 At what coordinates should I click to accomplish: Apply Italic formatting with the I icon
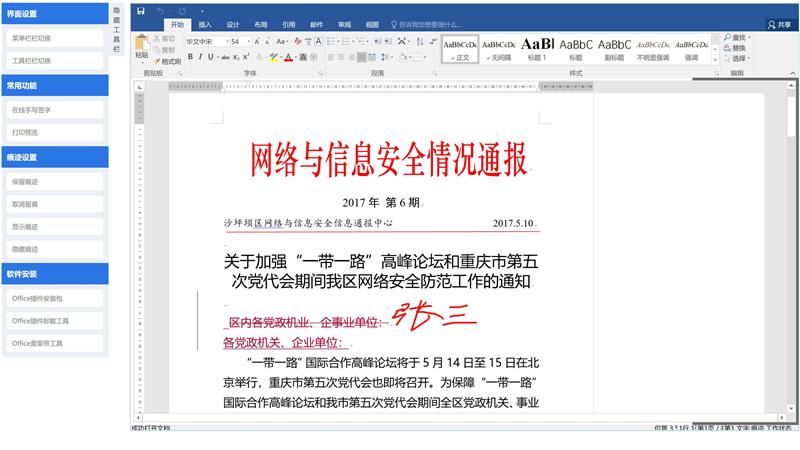(200, 57)
